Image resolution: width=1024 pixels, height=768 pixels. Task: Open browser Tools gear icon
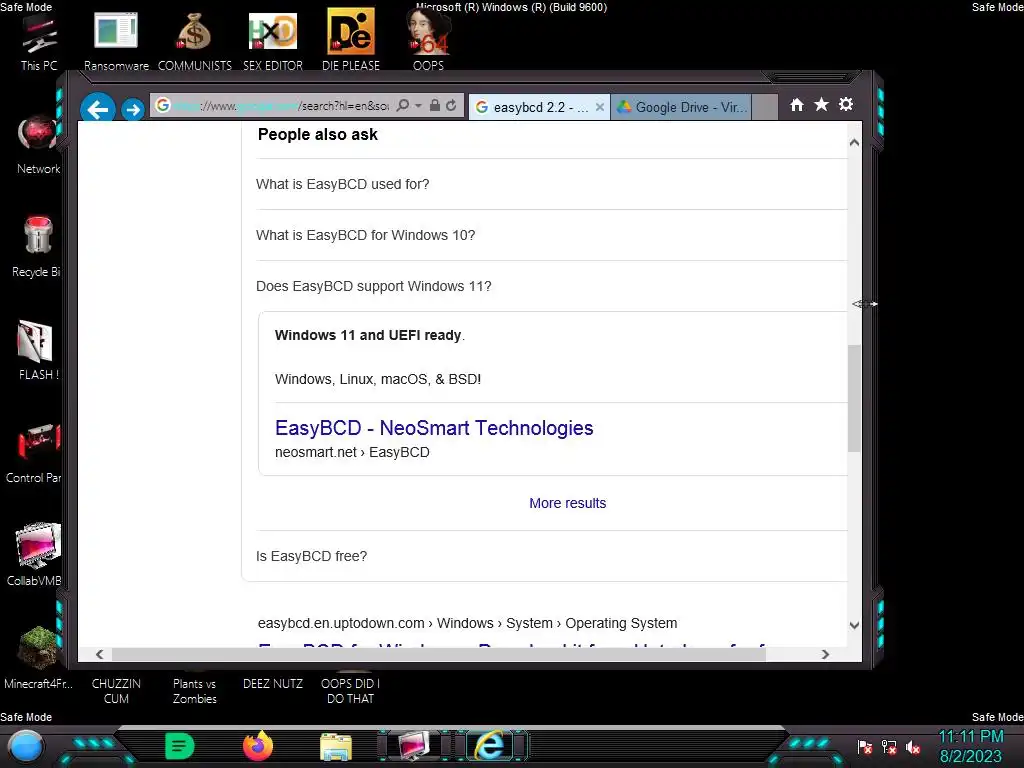click(x=846, y=104)
